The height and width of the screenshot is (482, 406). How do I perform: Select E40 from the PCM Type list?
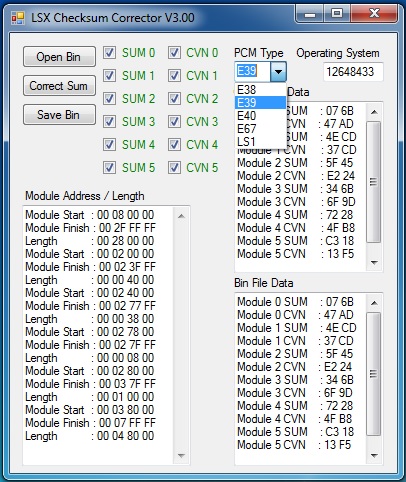pyautogui.click(x=260, y=116)
